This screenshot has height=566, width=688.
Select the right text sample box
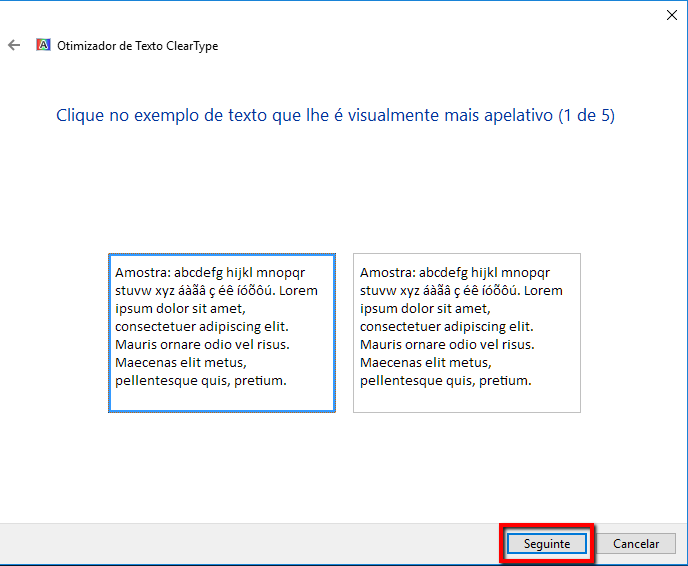pyautogui.click(x=466, y=332)
